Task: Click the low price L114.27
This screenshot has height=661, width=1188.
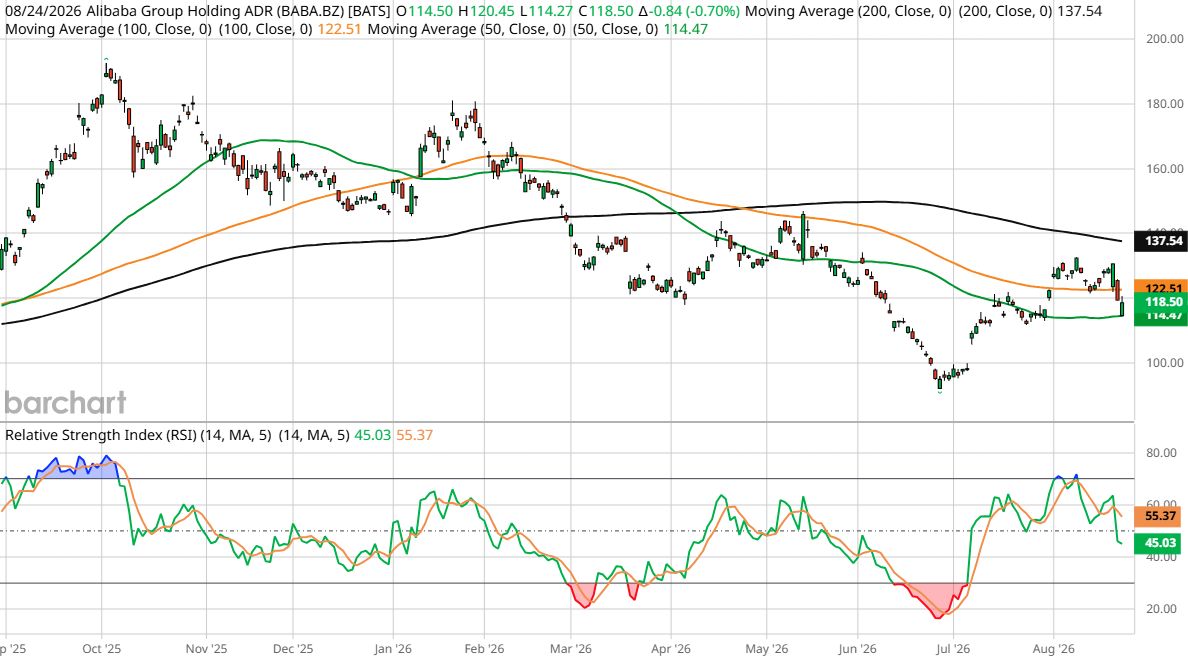Action: [x=546, y=11]
